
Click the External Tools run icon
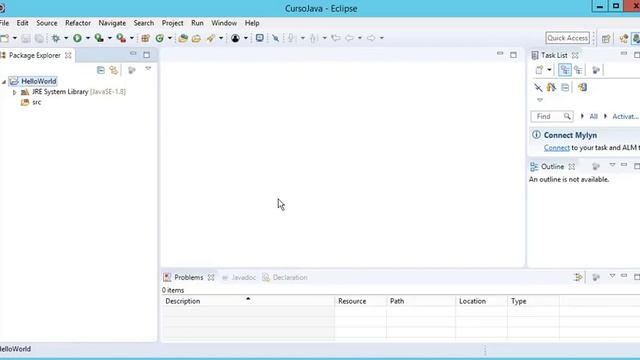pos(121,38)
